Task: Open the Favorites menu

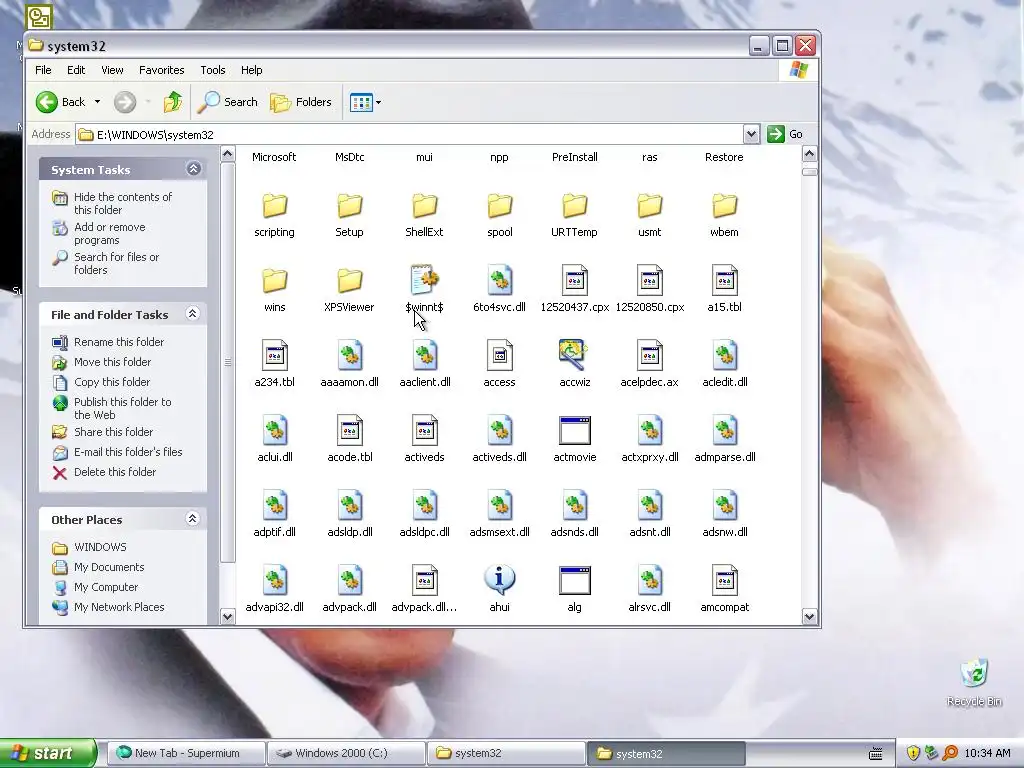Action: (x=161, y=70)
